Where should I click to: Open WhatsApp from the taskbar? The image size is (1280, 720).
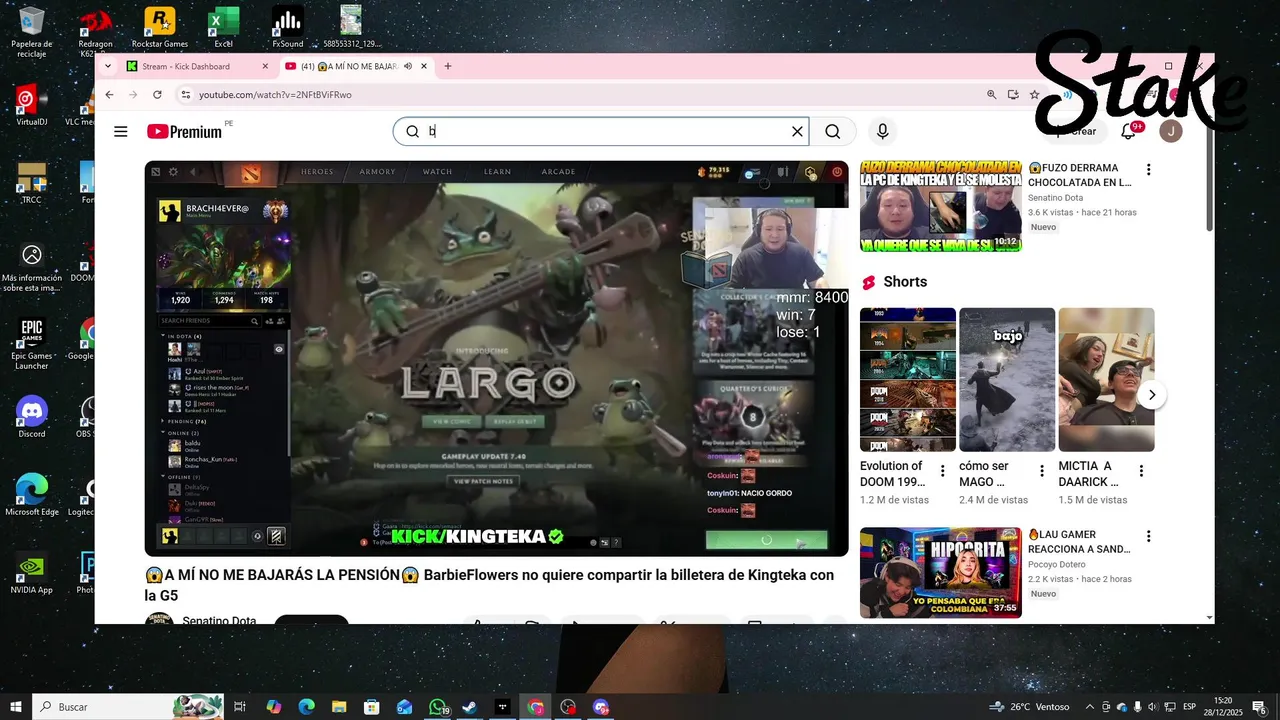437,707
